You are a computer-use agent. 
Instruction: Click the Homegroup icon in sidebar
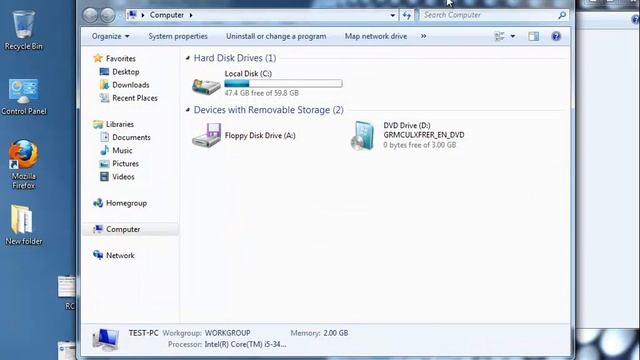[x=98, y=203]
